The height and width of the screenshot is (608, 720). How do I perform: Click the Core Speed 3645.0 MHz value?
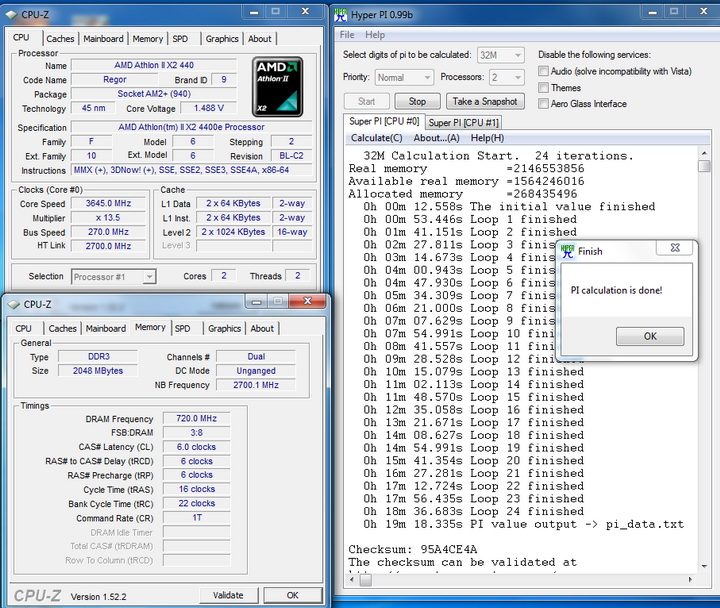coord(108,203)
